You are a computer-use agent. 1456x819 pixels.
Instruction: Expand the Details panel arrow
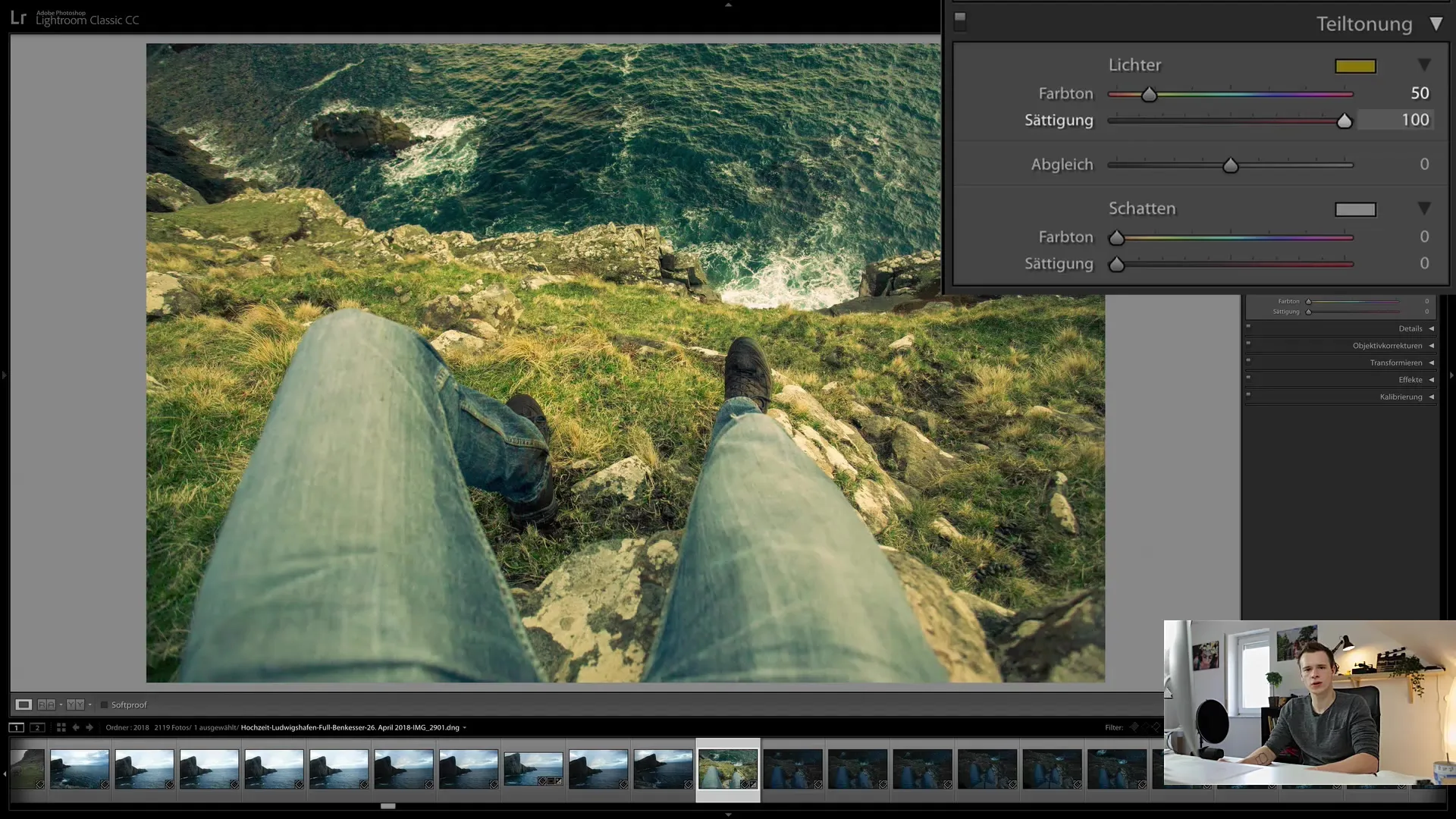point(1431,328)
